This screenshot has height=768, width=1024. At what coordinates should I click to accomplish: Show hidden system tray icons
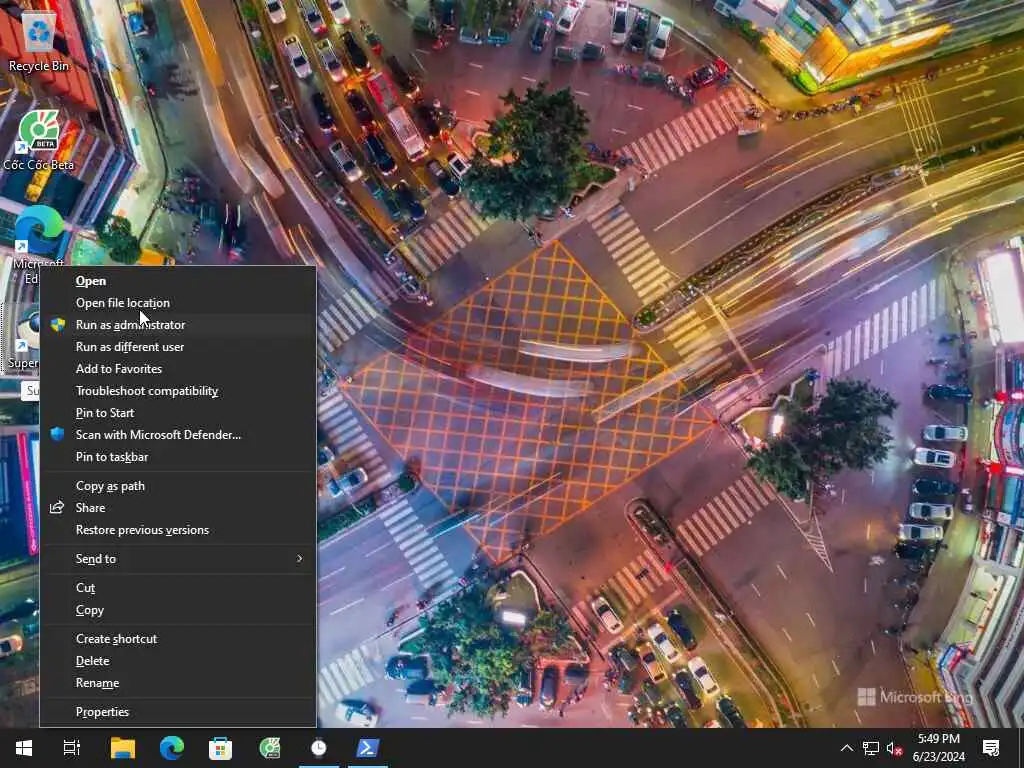pos(846,748)
